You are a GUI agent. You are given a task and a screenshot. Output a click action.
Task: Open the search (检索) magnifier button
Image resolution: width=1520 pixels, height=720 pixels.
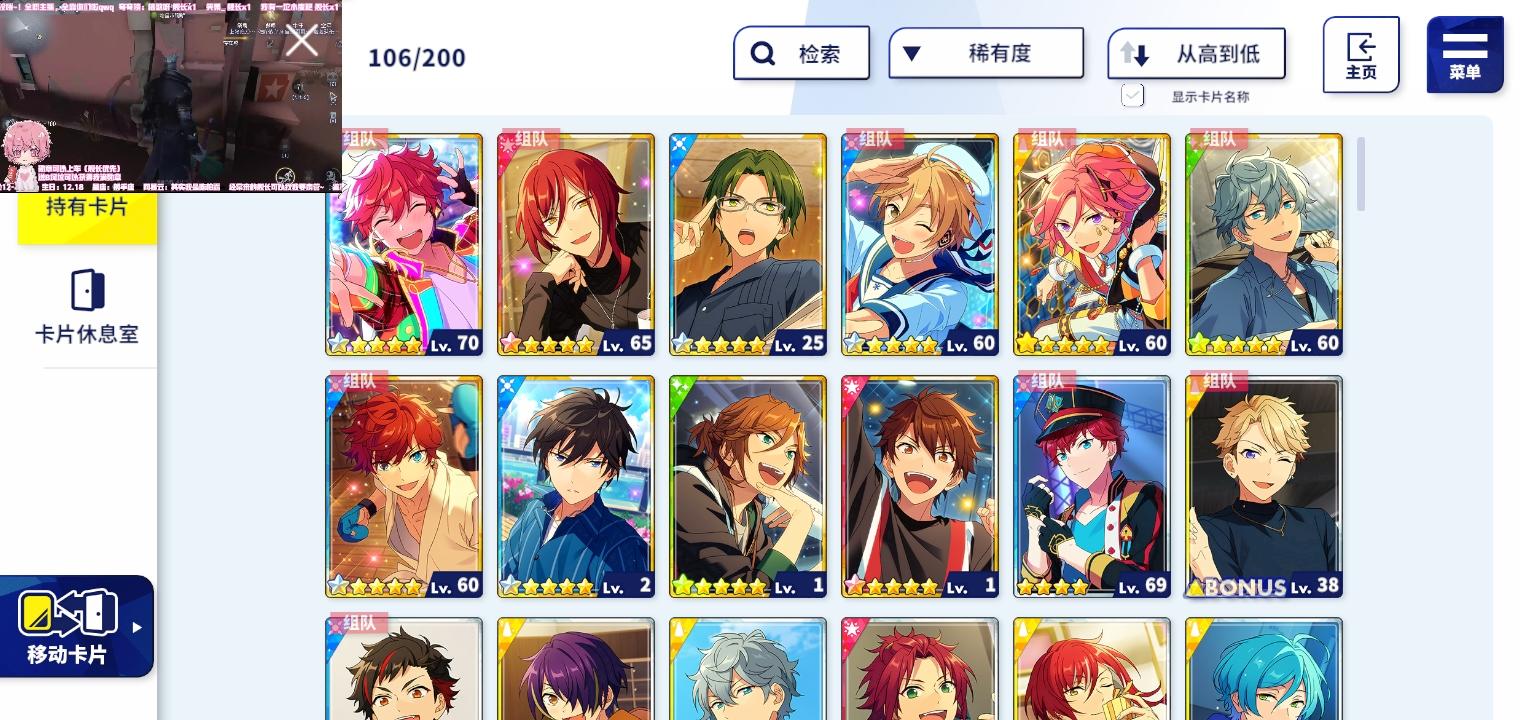(763, 53)
